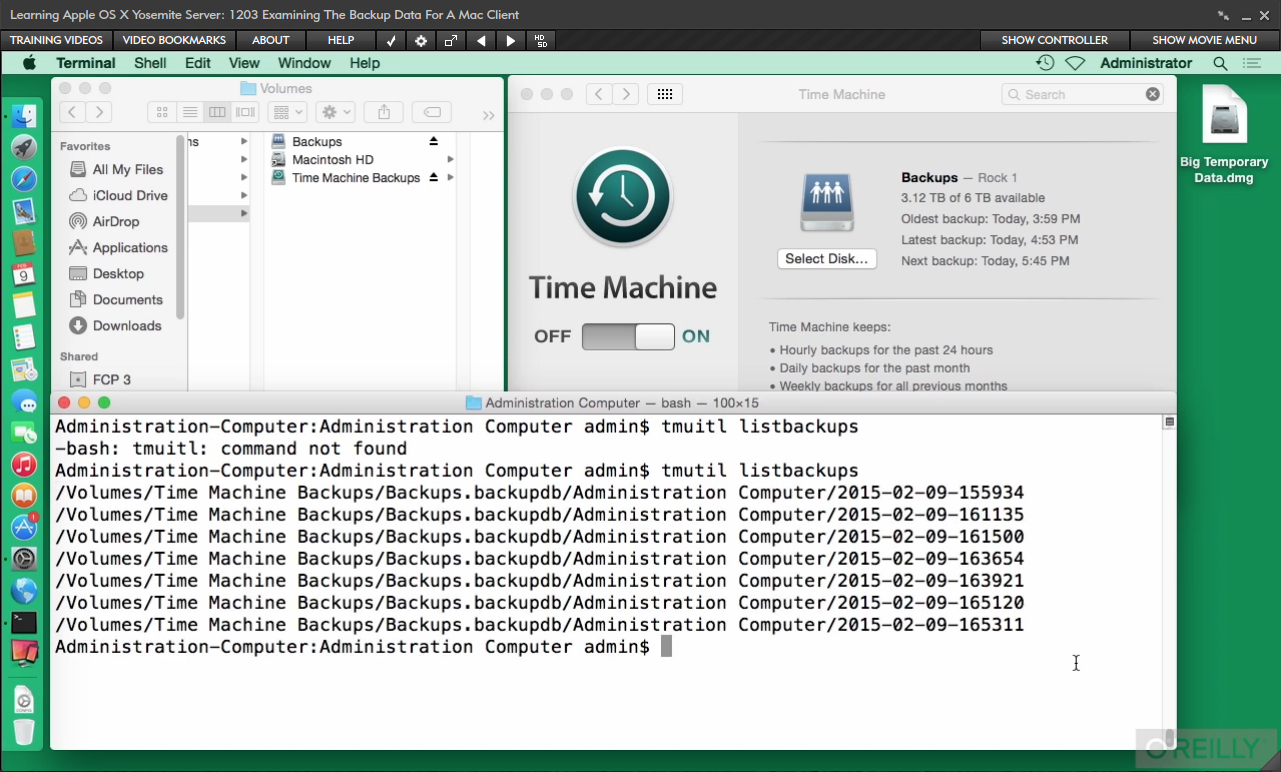Open VIDEO BOOKMARKS tab
The height and width of the screenshot is (772, 1281).
(174, 40)
